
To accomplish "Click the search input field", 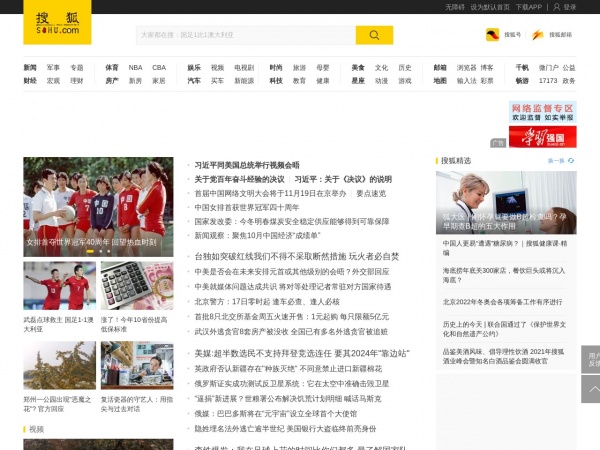I will coord(246,35).
